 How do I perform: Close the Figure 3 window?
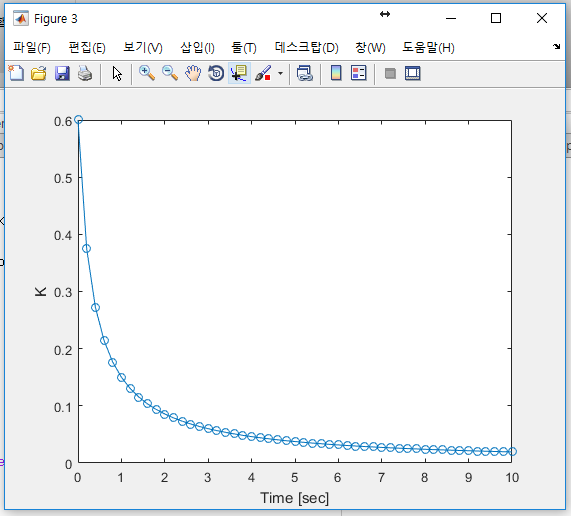pos(542,18)
